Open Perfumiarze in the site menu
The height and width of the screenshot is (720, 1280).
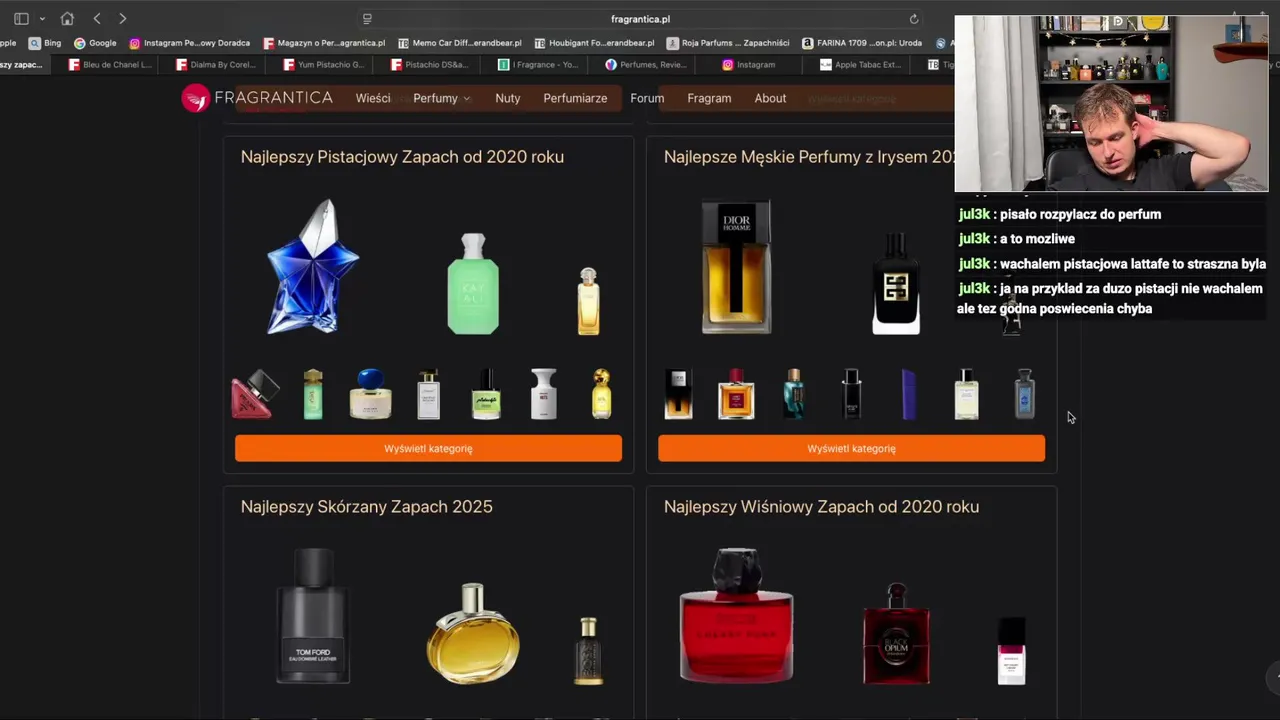[x=575, y=98]
